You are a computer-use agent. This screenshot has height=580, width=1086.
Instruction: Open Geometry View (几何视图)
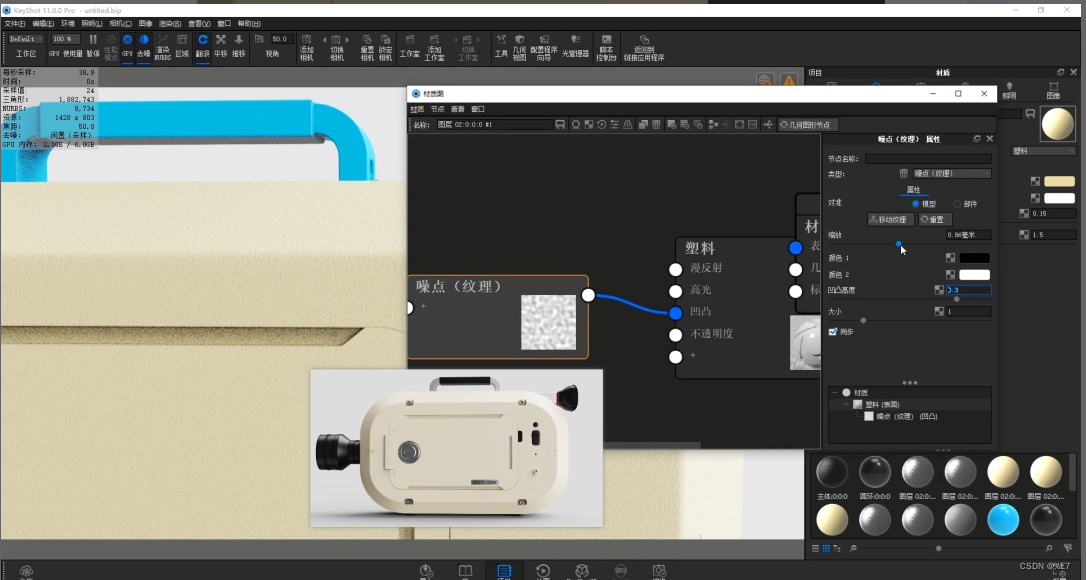(519, 47)
